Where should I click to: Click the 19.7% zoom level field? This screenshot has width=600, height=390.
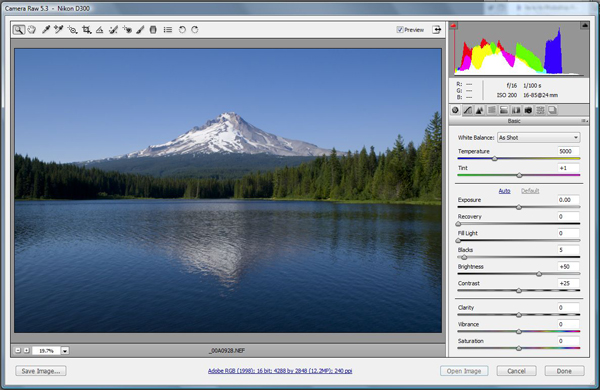click(46, 351)
